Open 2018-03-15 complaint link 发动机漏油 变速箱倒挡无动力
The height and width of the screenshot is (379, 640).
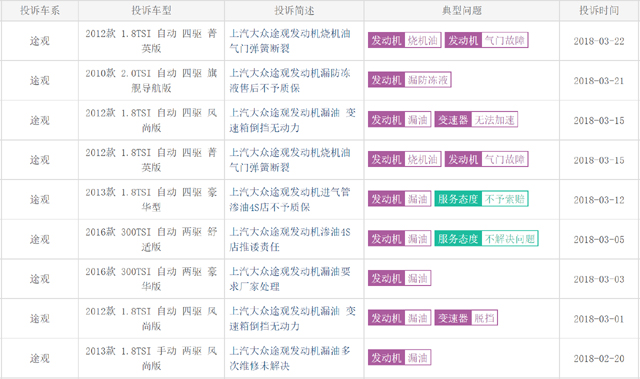(x=292, y=120)
